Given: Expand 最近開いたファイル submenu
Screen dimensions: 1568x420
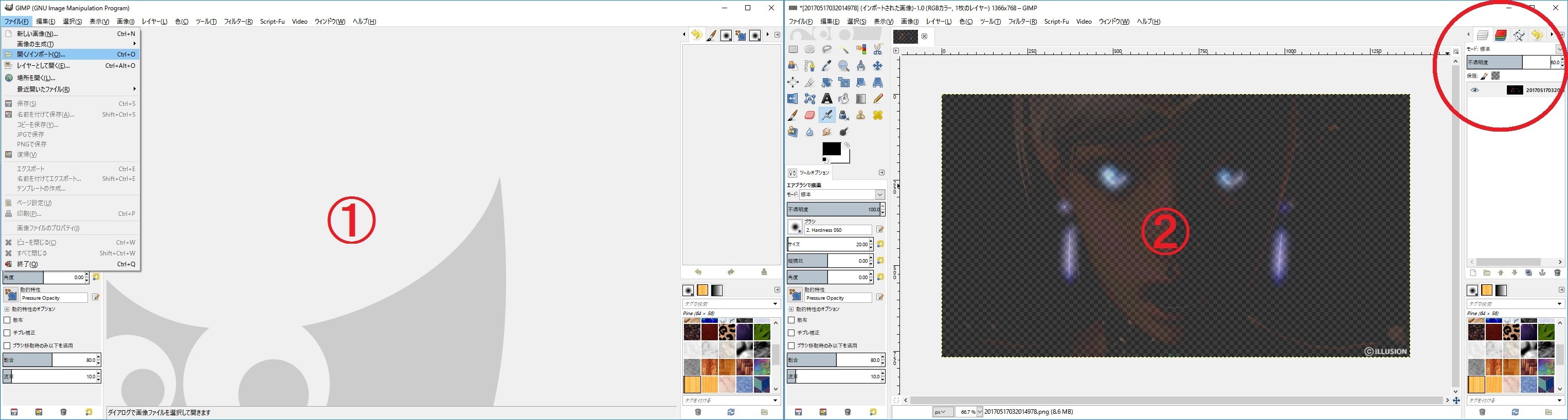Looking at the screenshot, I should [70, 89].
